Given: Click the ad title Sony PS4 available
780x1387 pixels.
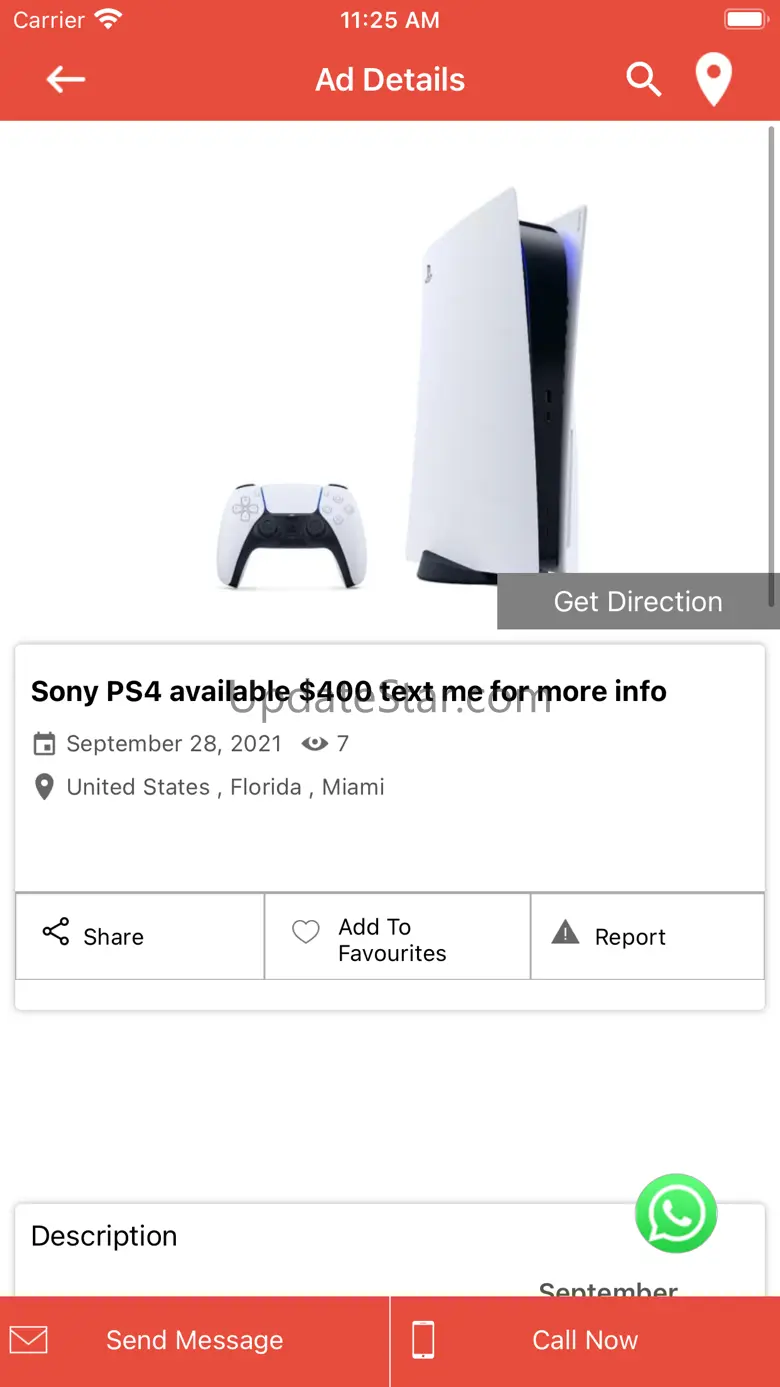Looking at the screenshot, I should coord(348,691).
